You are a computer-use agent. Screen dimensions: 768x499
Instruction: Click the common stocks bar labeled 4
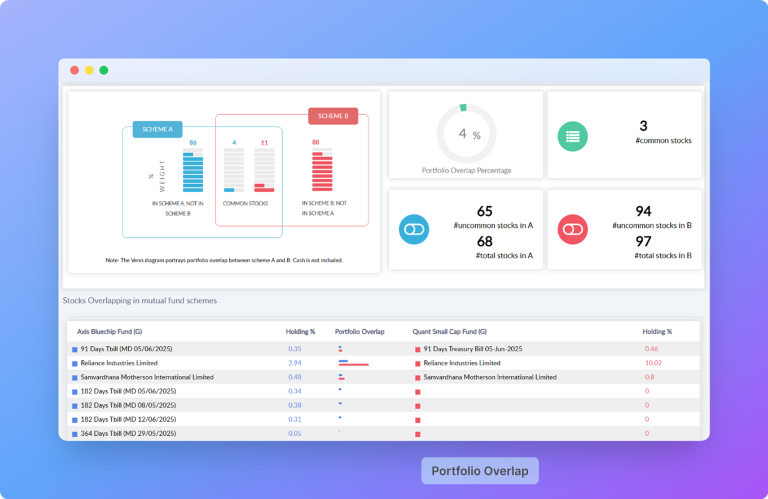click(234, 170)
